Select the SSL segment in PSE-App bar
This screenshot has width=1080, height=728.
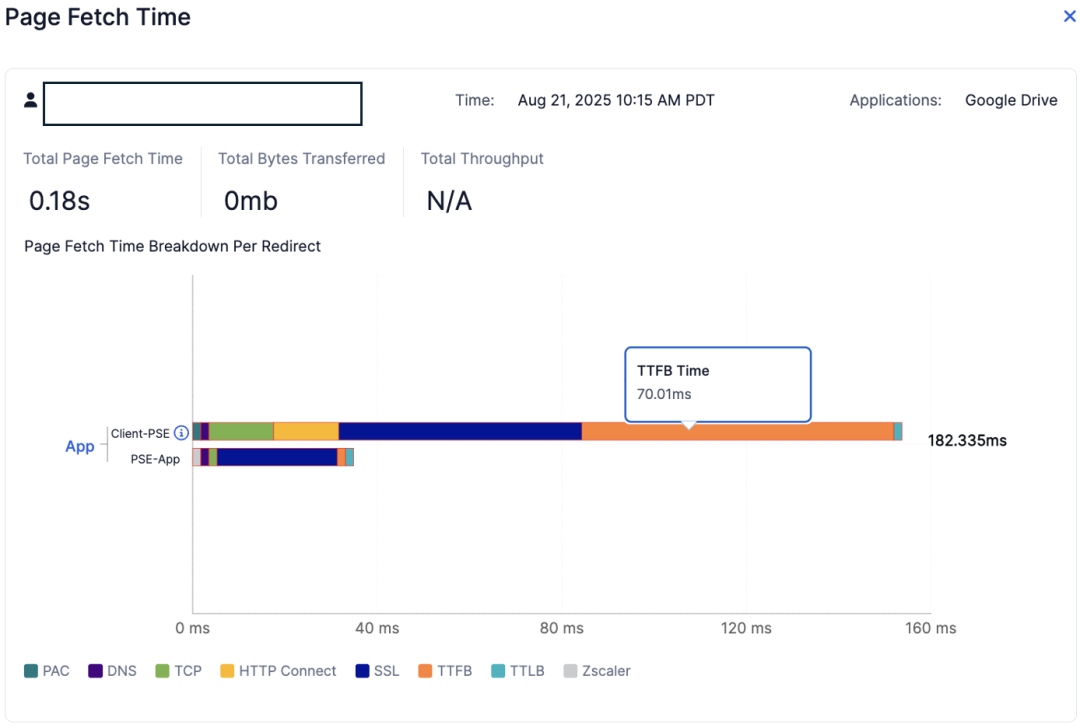tap(276, 457)
